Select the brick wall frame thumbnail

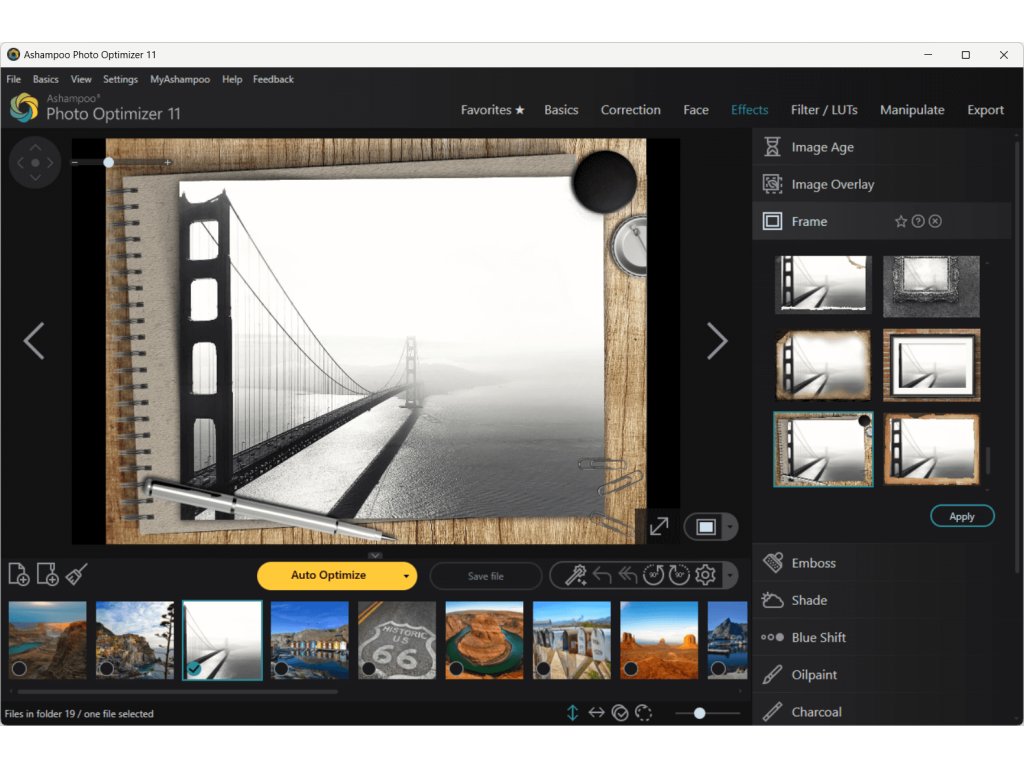click(x=931, y=365)
